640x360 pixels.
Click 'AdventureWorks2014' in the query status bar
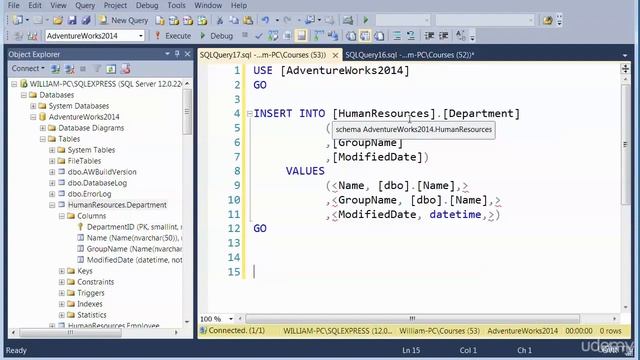522,331
